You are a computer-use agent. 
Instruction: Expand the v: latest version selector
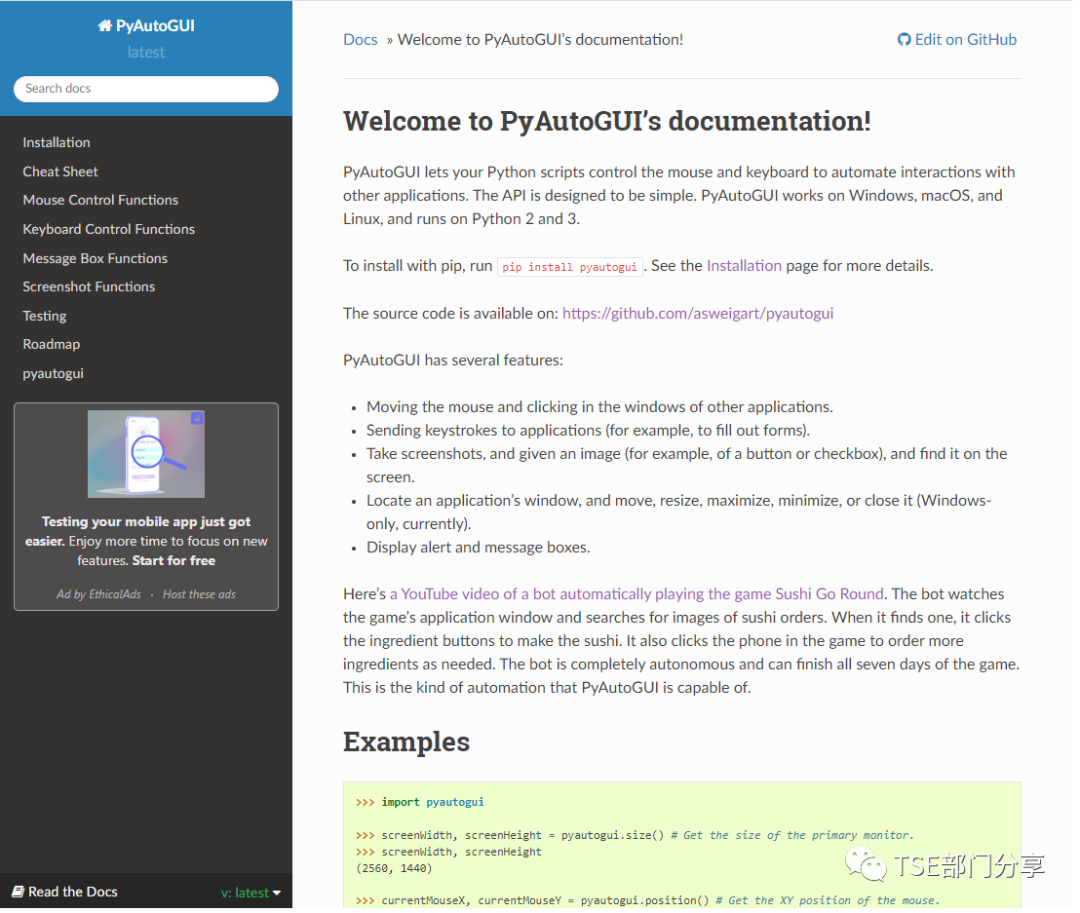(x=250, y=892)
